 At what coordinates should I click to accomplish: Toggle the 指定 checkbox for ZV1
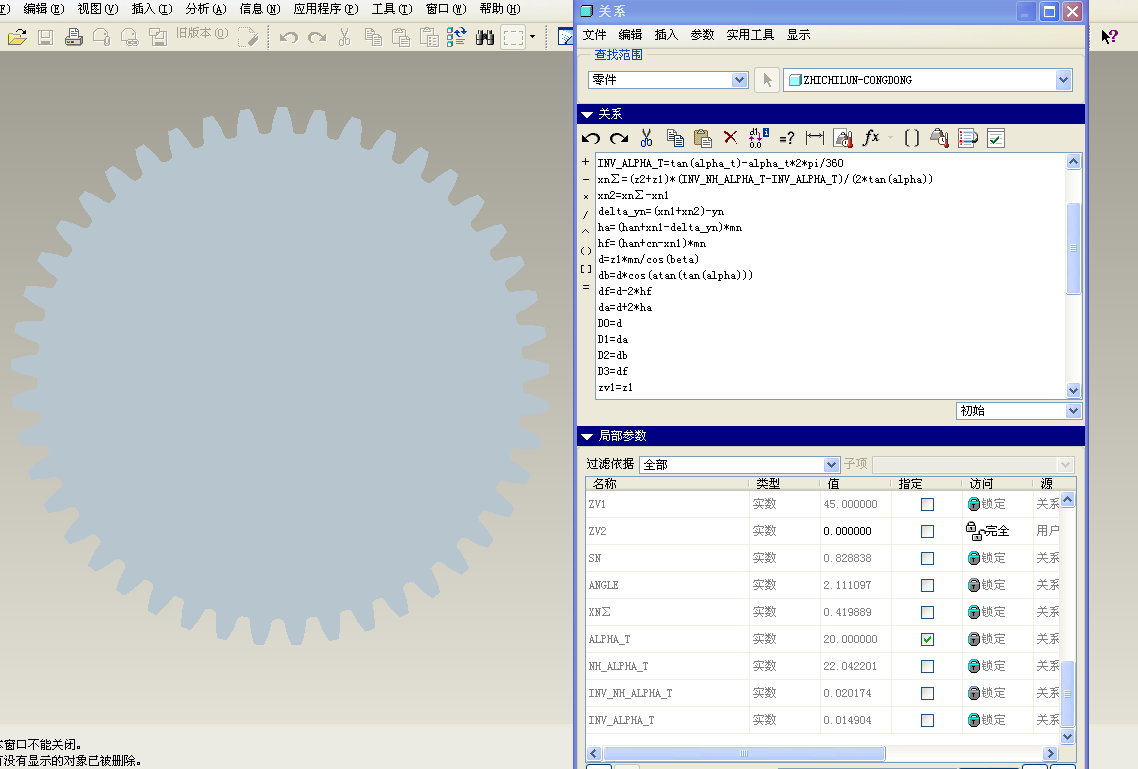[928, 504]
